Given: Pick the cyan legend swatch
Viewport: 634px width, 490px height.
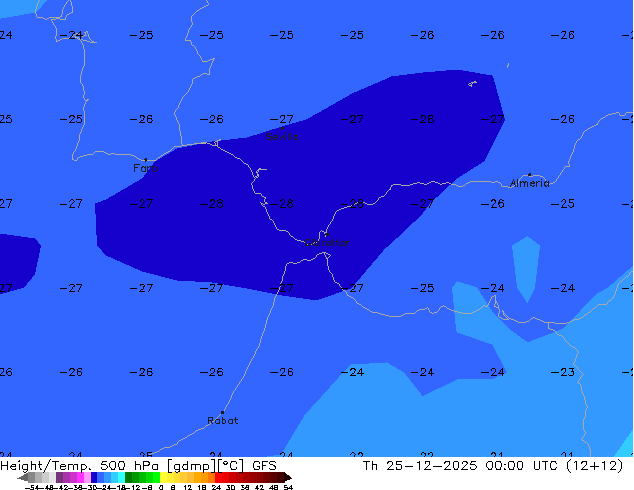Looking at the screenshot, I should 121,477.
